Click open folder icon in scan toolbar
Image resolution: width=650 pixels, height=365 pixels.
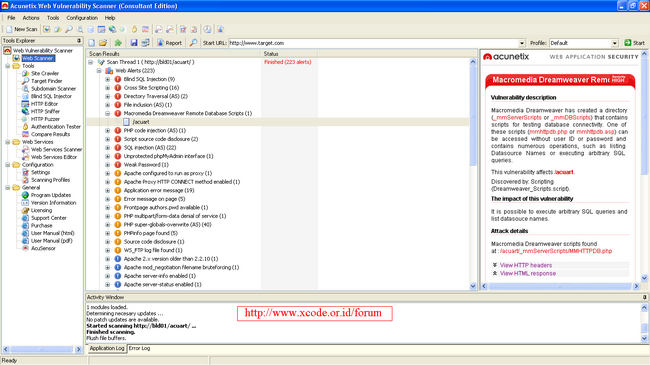pos(103,43)
